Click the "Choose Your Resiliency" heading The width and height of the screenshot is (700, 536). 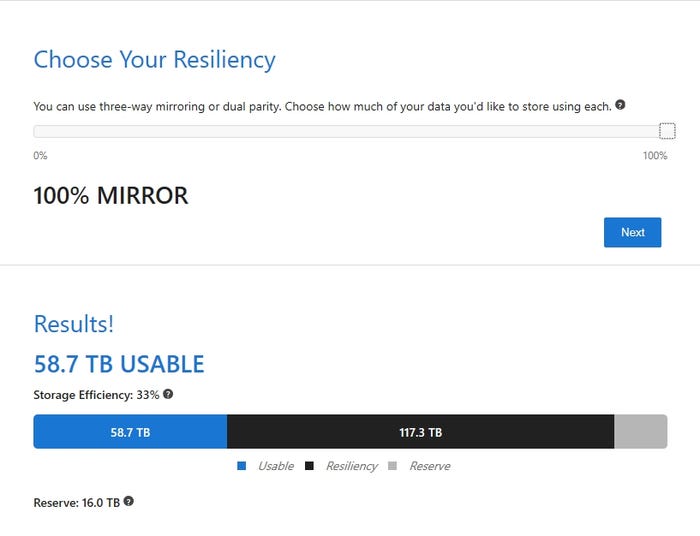[154, 59]
